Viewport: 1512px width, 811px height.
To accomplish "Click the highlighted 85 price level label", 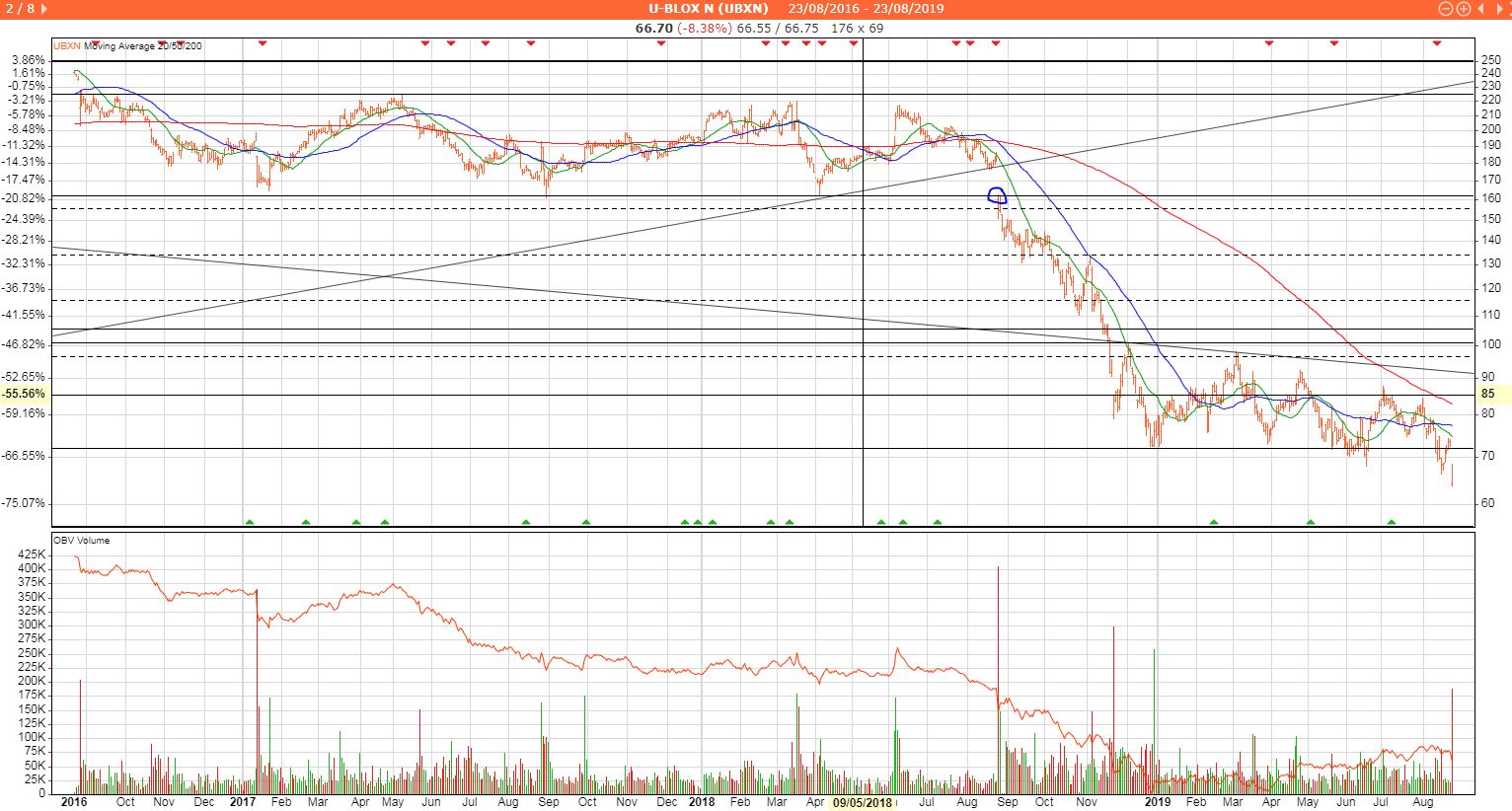I will tap(1488, 394).
